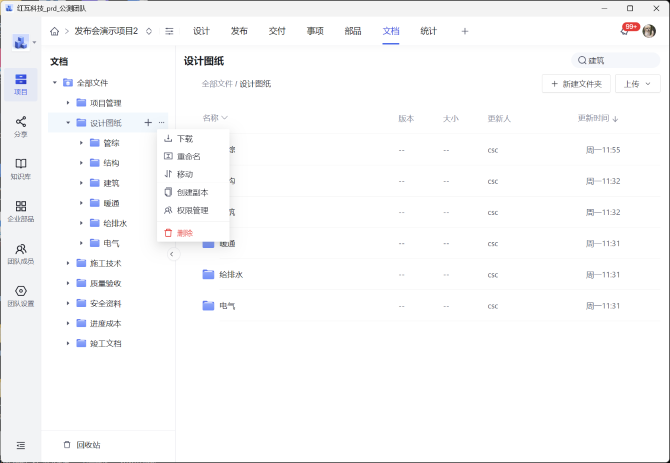This screenshot has height=463, width=670.
Task: Switch to the 统计 tab
Action: click(428, 31)
